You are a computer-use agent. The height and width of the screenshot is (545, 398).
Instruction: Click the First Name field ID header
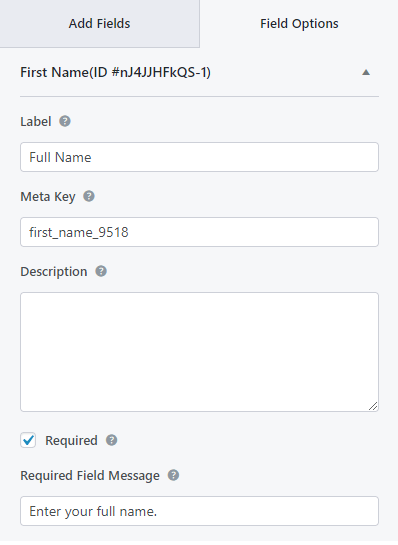coord(115,72)
